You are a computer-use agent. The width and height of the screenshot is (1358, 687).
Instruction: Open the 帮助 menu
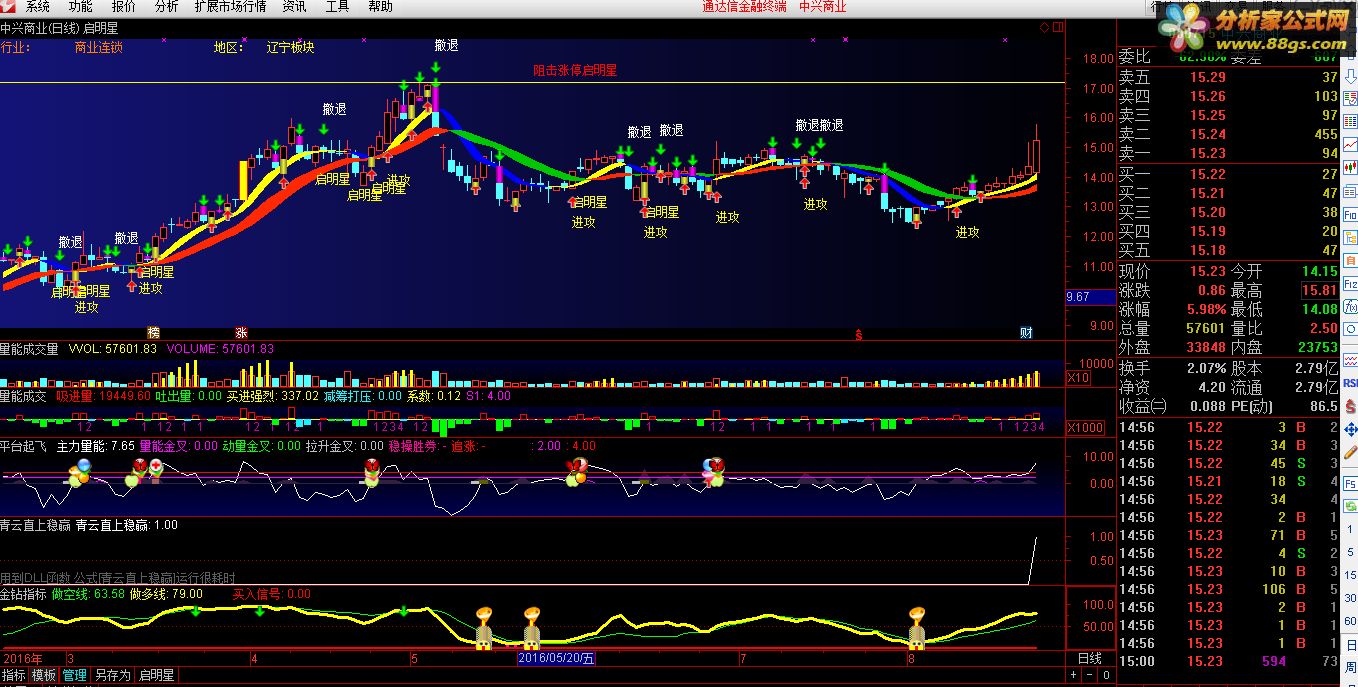coord(380,7)
